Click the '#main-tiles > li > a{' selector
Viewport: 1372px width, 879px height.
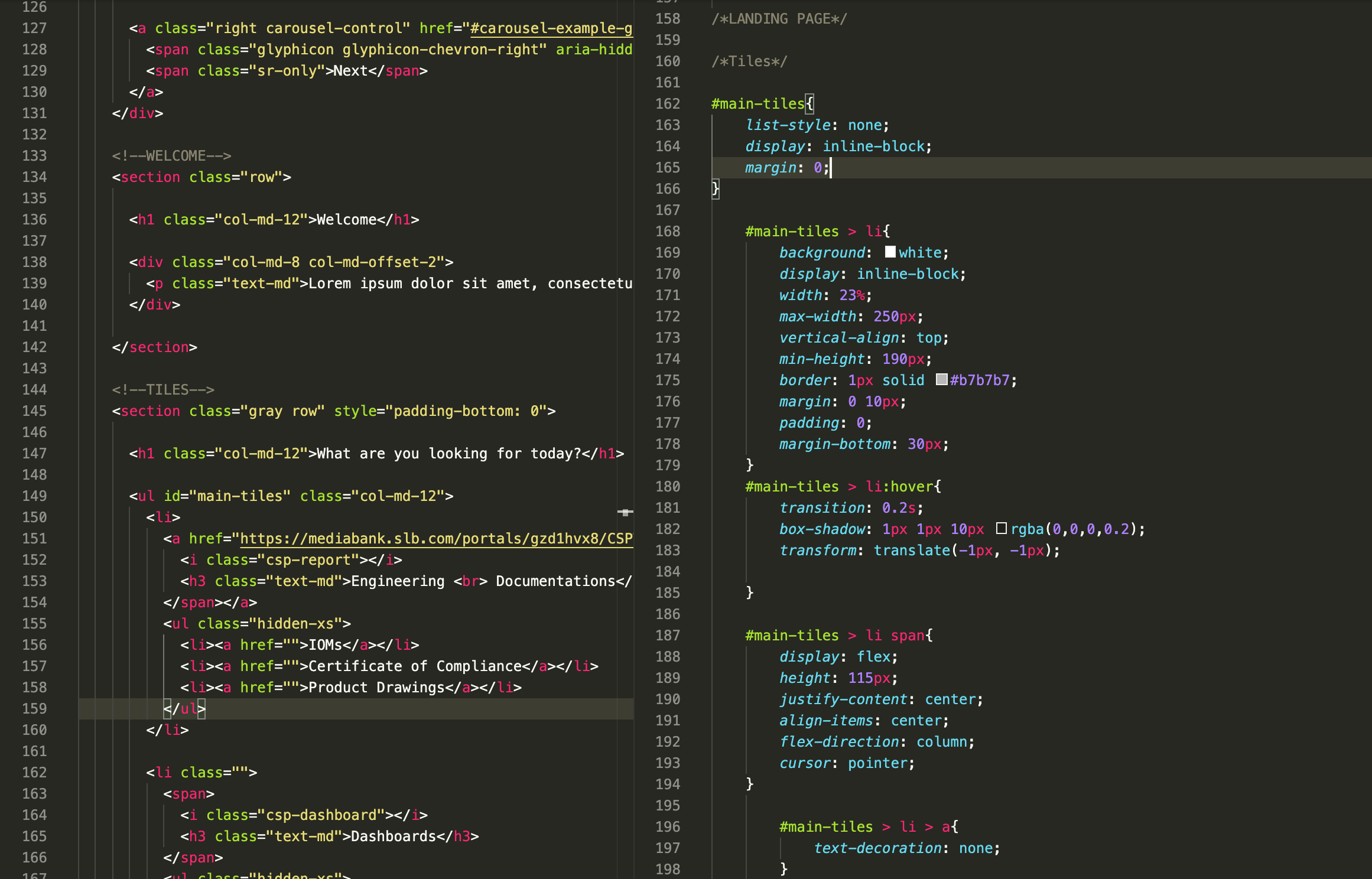[869, 827]
